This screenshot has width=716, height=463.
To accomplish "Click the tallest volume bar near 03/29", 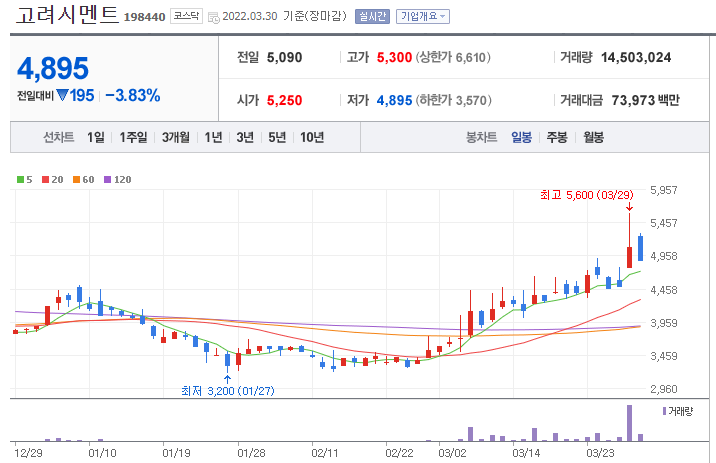I will pyautogui.click(x=630, y=423).
